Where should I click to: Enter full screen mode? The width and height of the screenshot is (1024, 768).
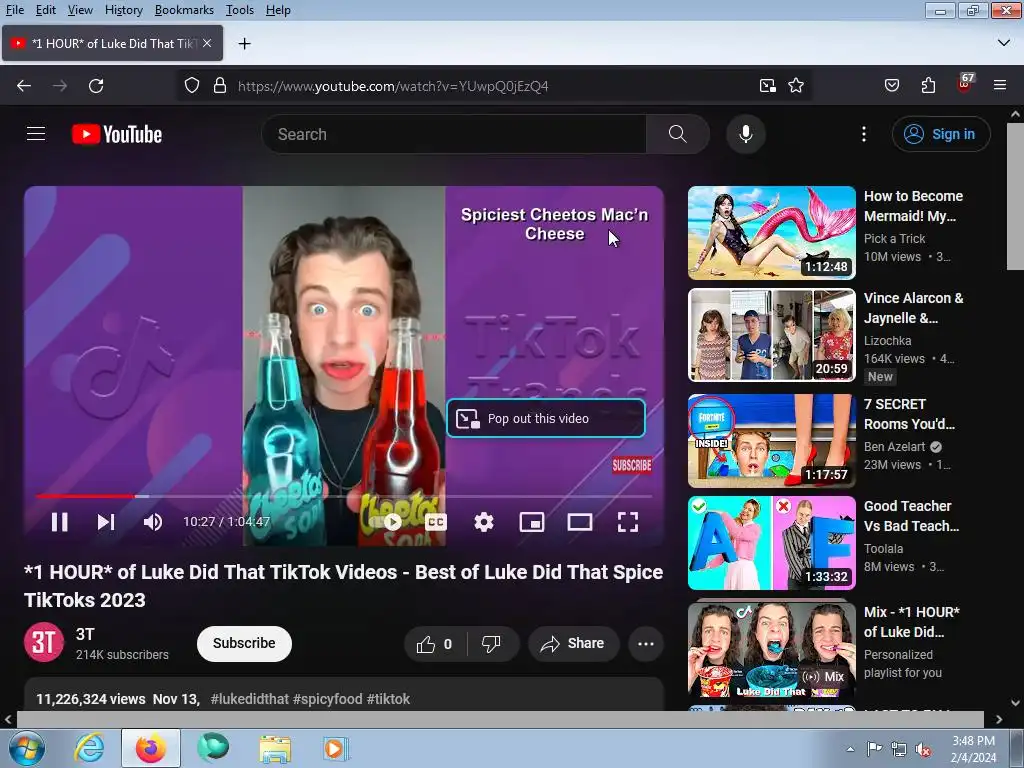[x=628, y=522]
